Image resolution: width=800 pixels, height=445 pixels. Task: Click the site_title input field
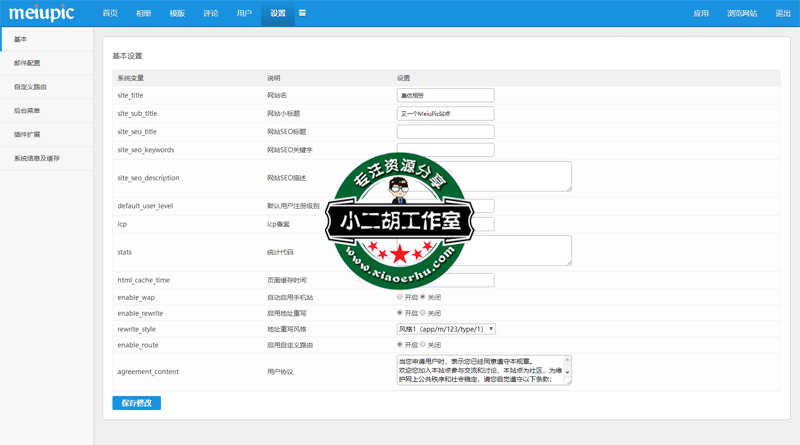click(445, 95)
